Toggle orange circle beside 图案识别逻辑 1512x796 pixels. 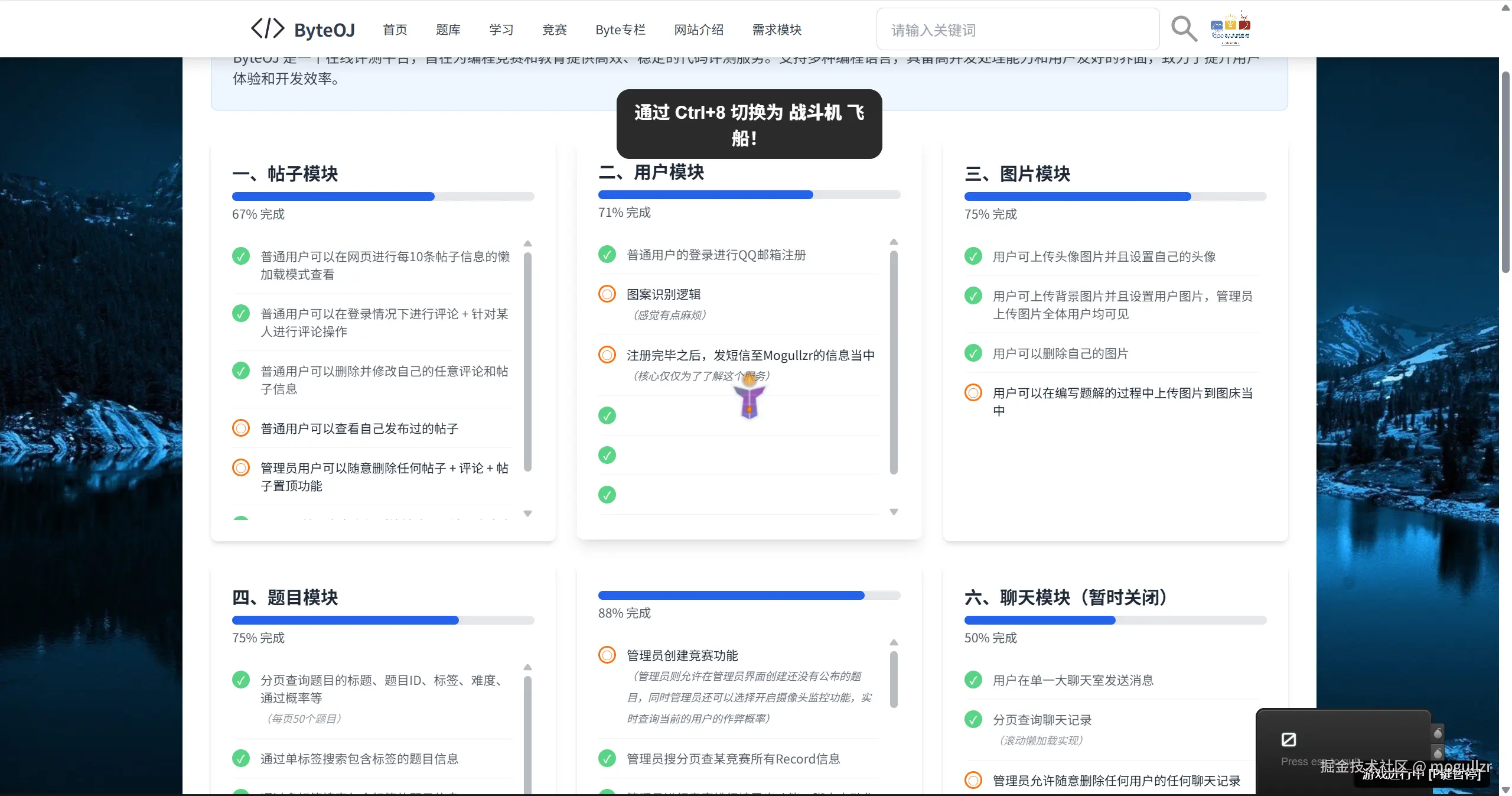click(607, 294)
